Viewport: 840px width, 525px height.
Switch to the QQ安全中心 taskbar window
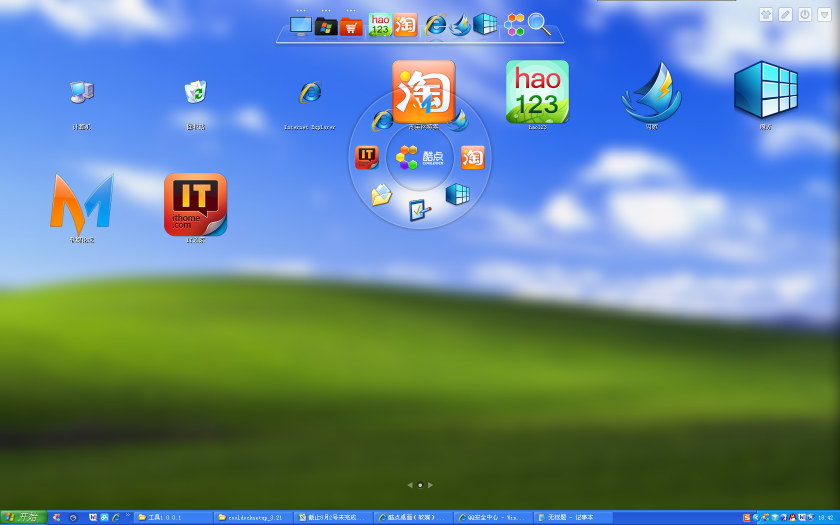[494, 518]
